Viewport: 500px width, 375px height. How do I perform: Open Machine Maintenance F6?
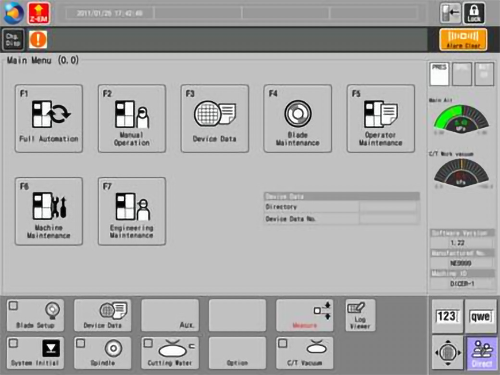tap(49, 211)
